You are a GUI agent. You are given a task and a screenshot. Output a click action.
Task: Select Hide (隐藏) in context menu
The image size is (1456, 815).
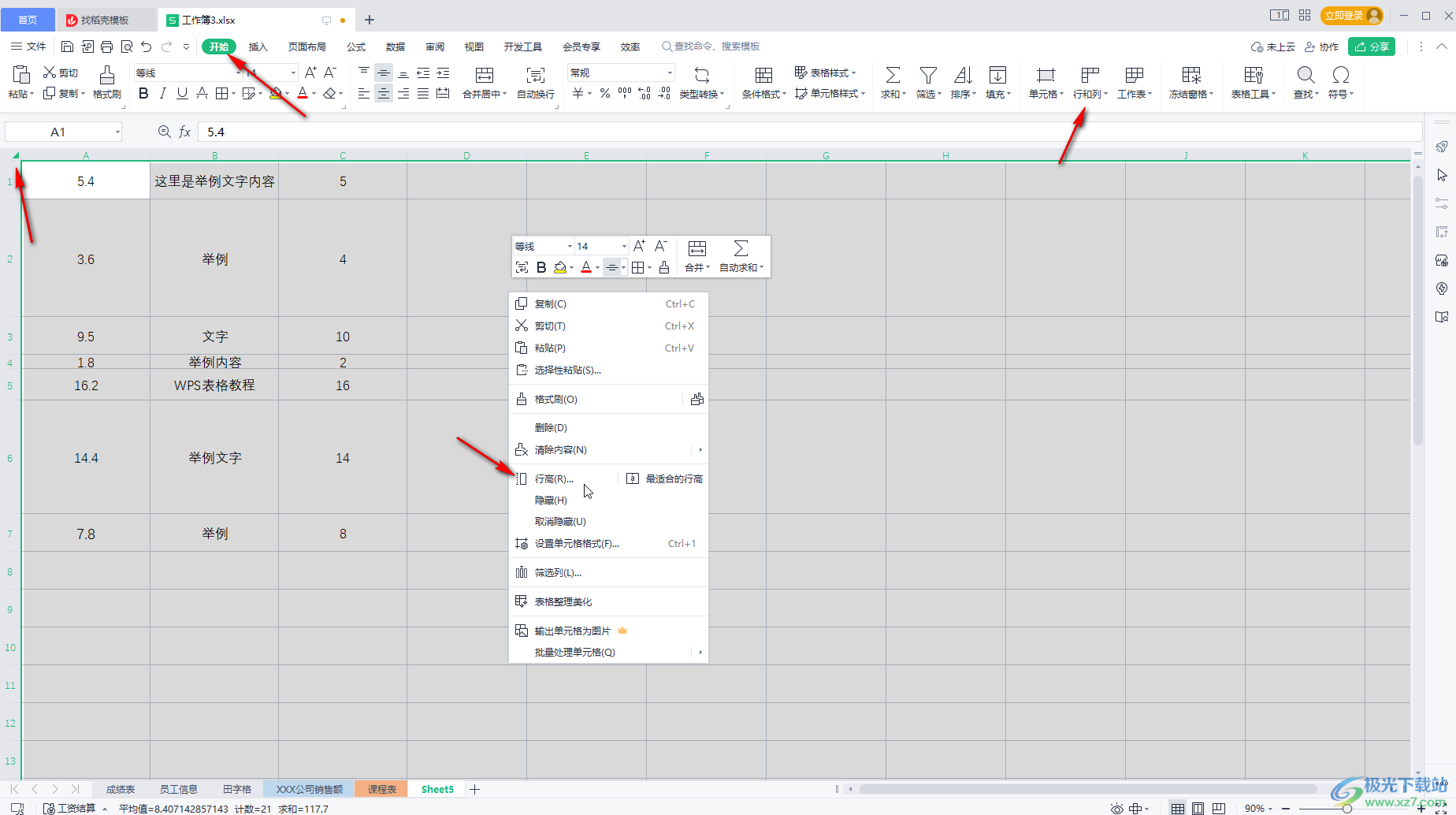tap(608, 501)
